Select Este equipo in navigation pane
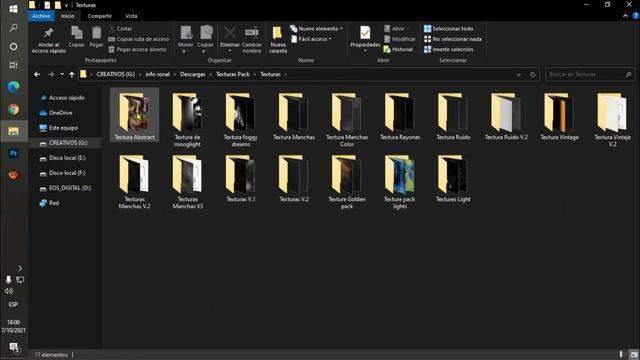 click(x=59, y=128)
